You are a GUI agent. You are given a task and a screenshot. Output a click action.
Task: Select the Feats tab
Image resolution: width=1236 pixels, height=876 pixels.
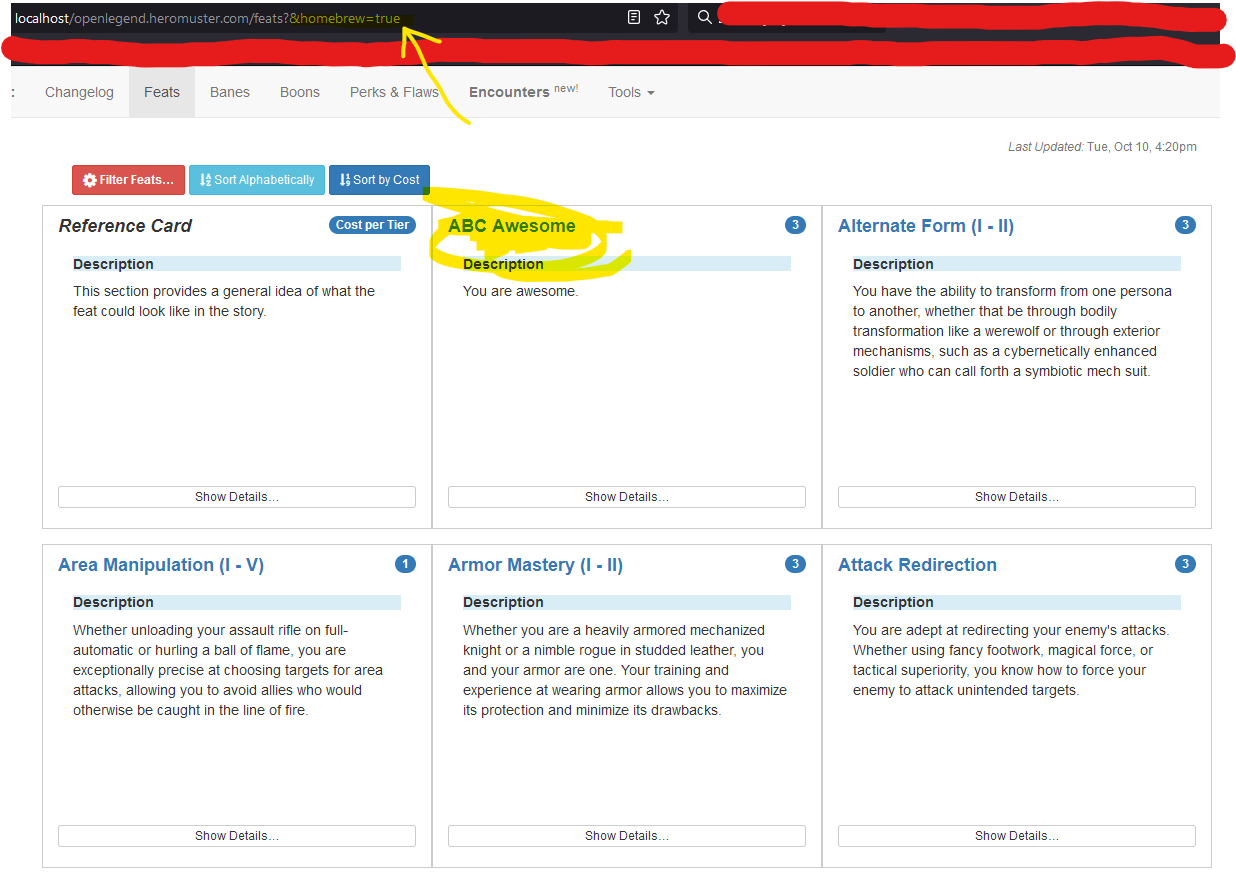tap(162, 92)
